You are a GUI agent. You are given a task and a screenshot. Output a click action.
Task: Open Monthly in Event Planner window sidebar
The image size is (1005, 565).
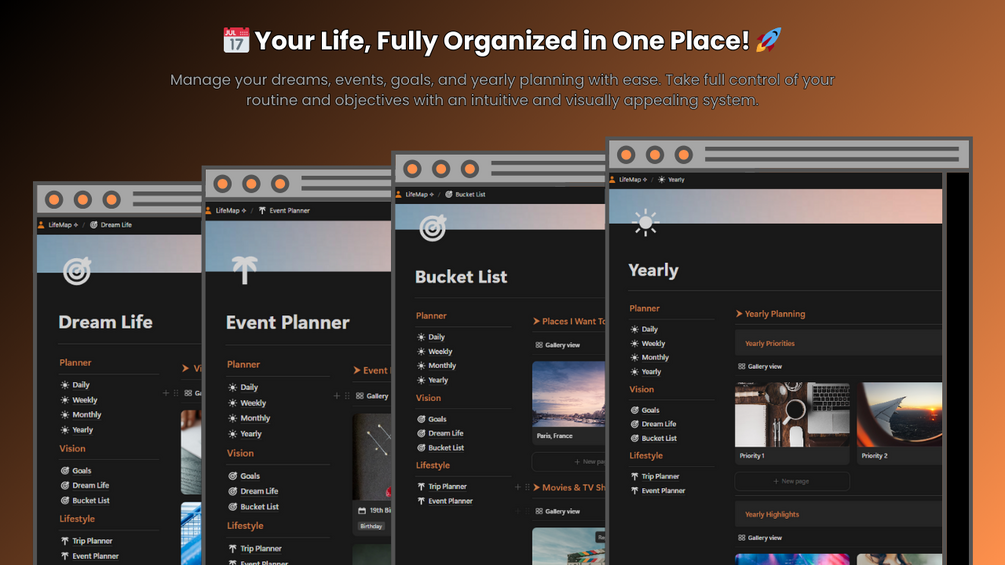[x=255, y=418]
